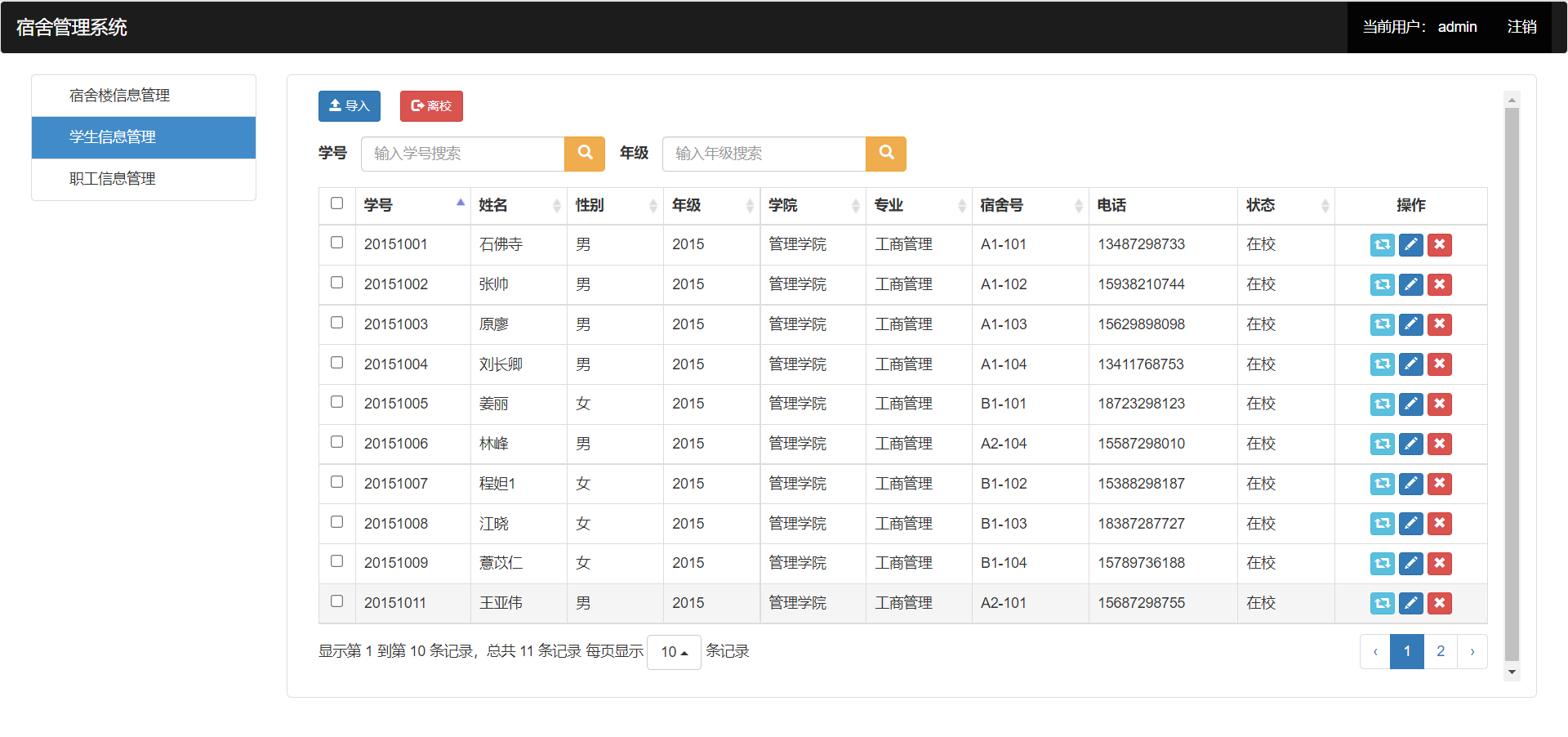Focus the 输入学号搜索 input field
The width and height of the screenshot is (1568, 737).
pyautogui.click(x=463, y=154)
